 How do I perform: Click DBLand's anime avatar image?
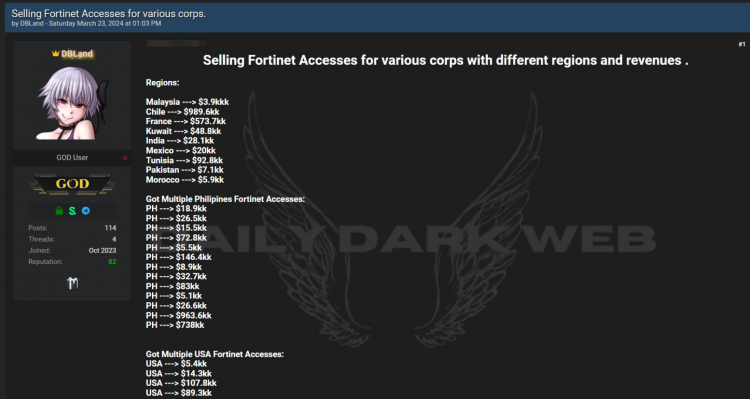tap(72, 103)
